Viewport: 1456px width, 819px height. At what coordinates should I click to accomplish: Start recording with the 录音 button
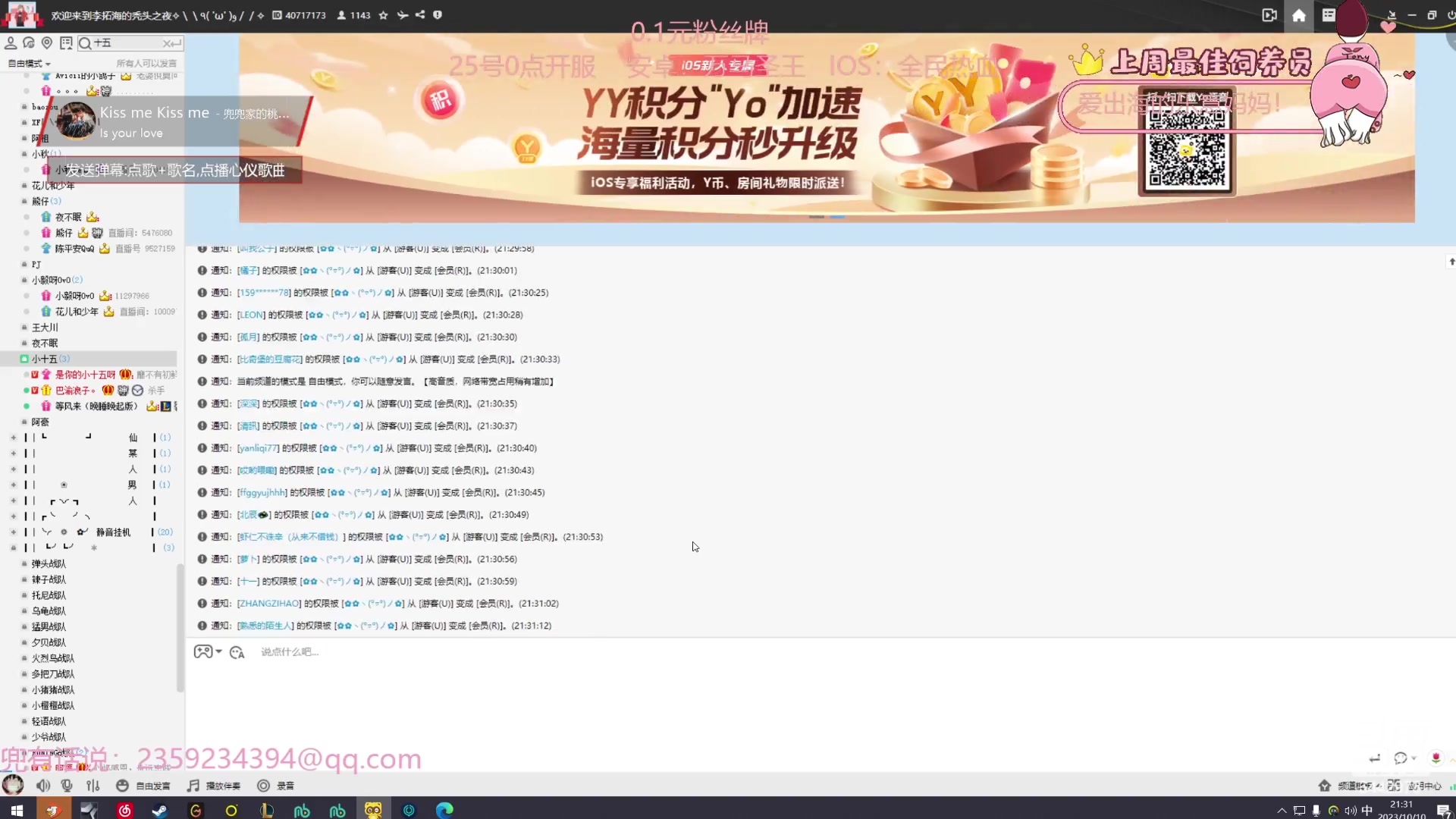pyautogui.click(x=275, y=786)
